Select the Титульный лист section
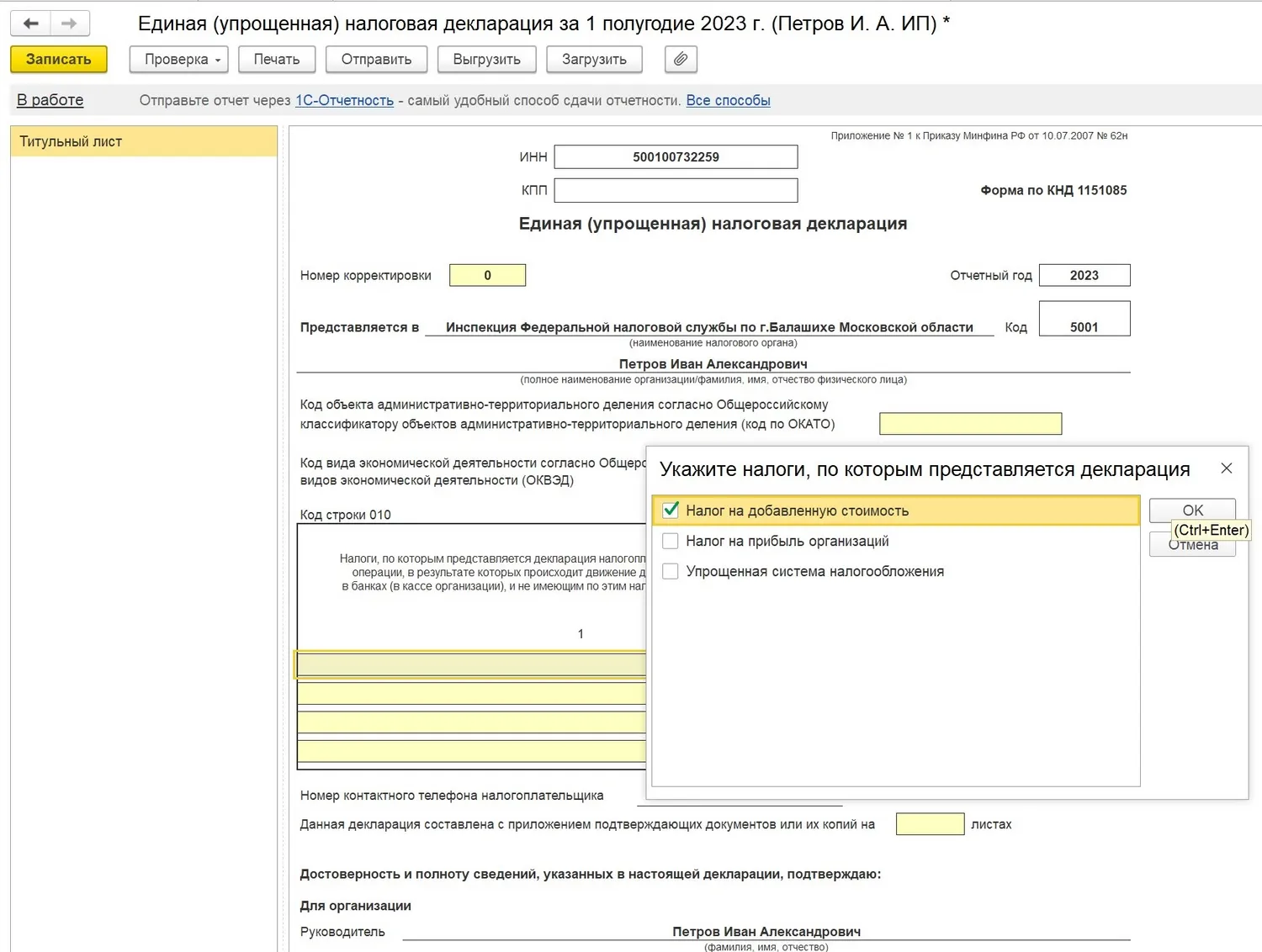 coord(144,141)
